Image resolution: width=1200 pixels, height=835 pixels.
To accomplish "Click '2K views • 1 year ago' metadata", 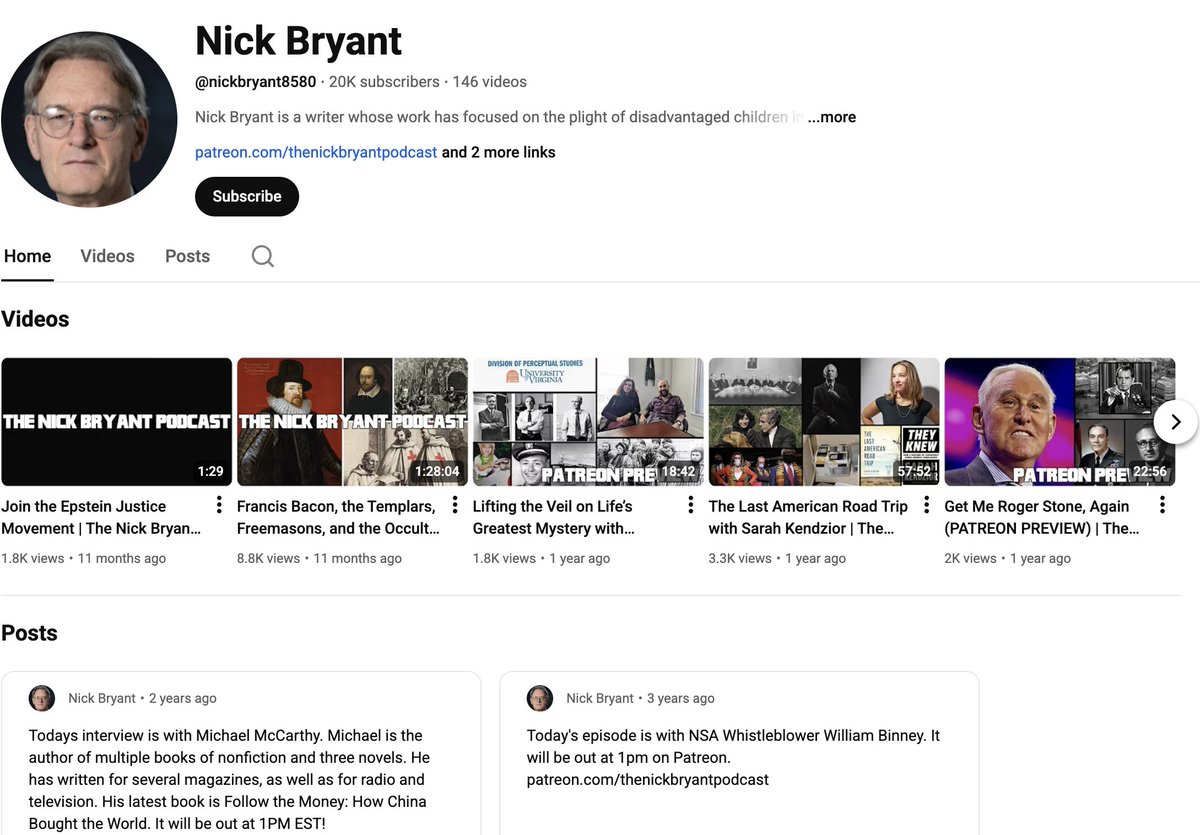I will pyautogui.click(x=1007, y=558).
